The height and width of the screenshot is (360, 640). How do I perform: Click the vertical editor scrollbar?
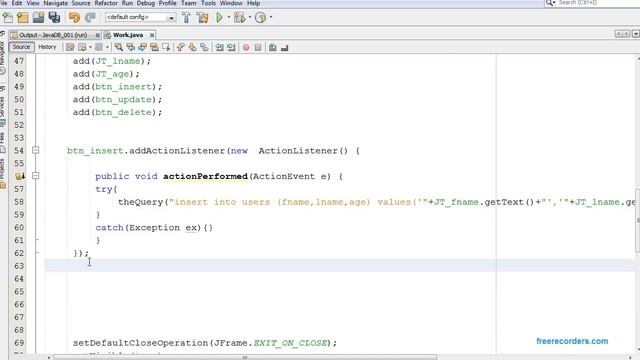(x=638, y=220)
